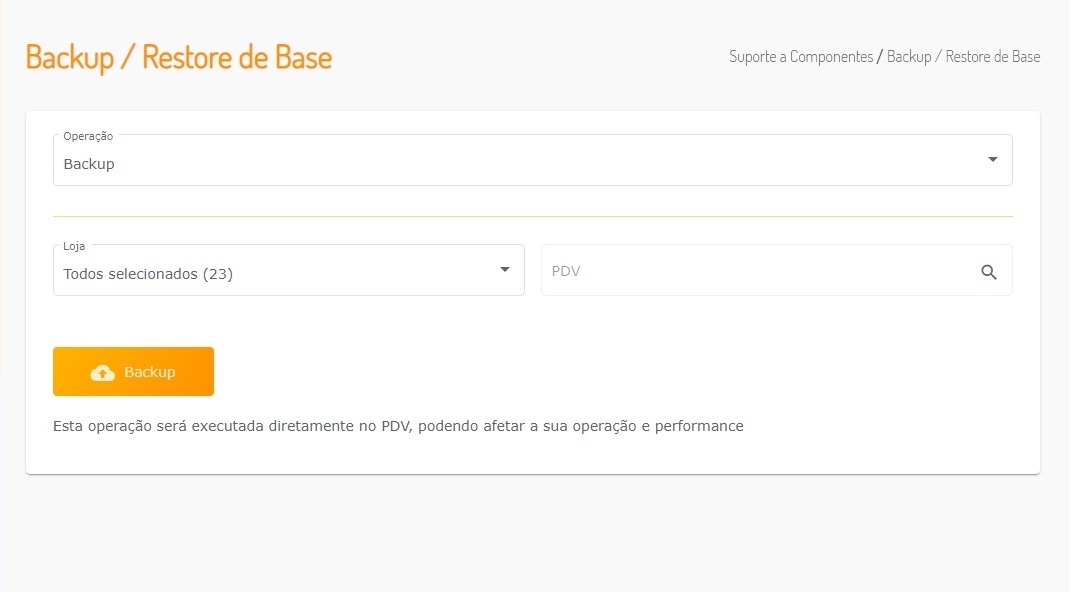Click empty space right of Backup button
Image resolution: width=1071 pixels, height=592 pixels.
tap(600, 372)
